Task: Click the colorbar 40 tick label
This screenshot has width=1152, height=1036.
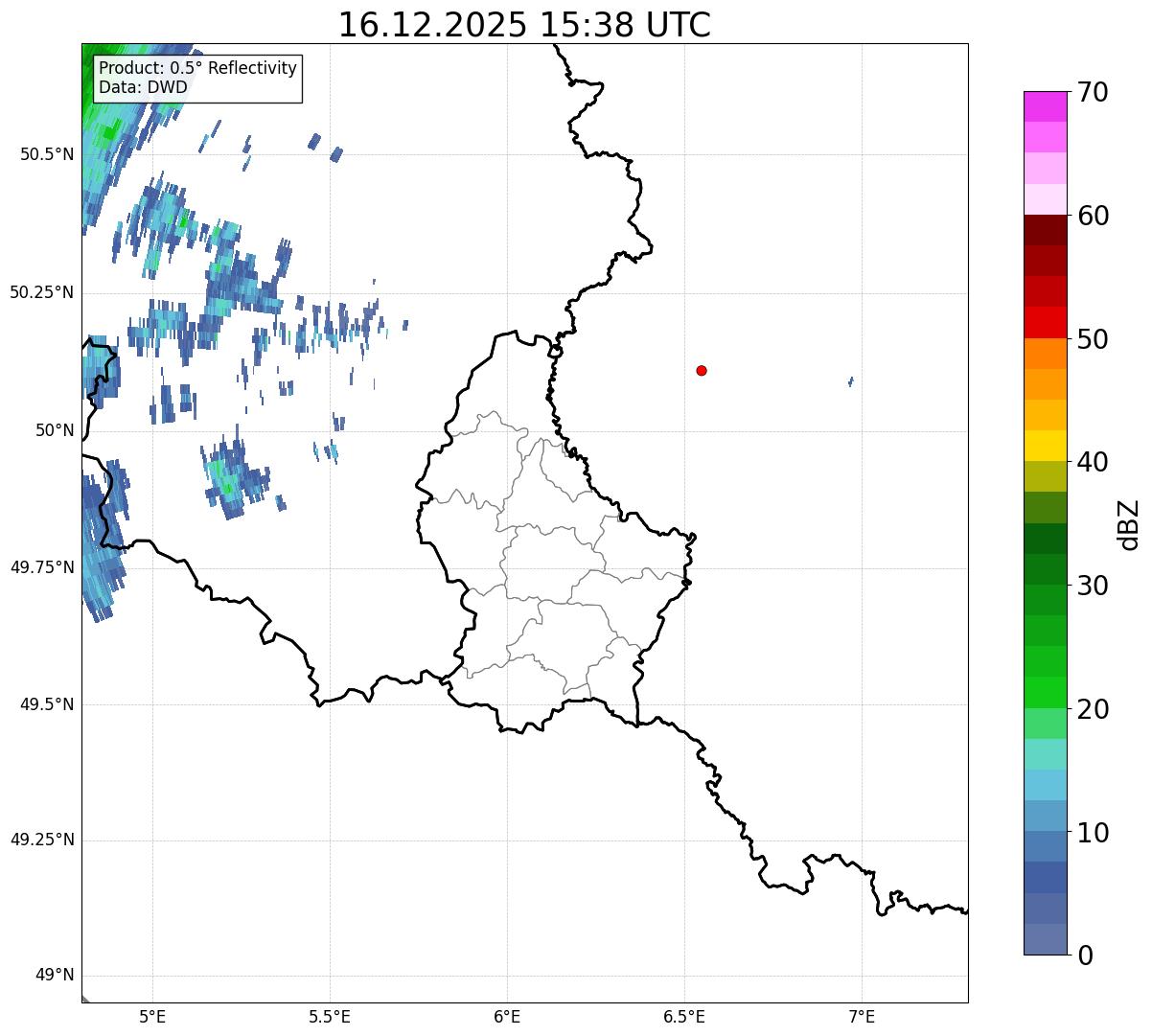Action: [1094, 462]
